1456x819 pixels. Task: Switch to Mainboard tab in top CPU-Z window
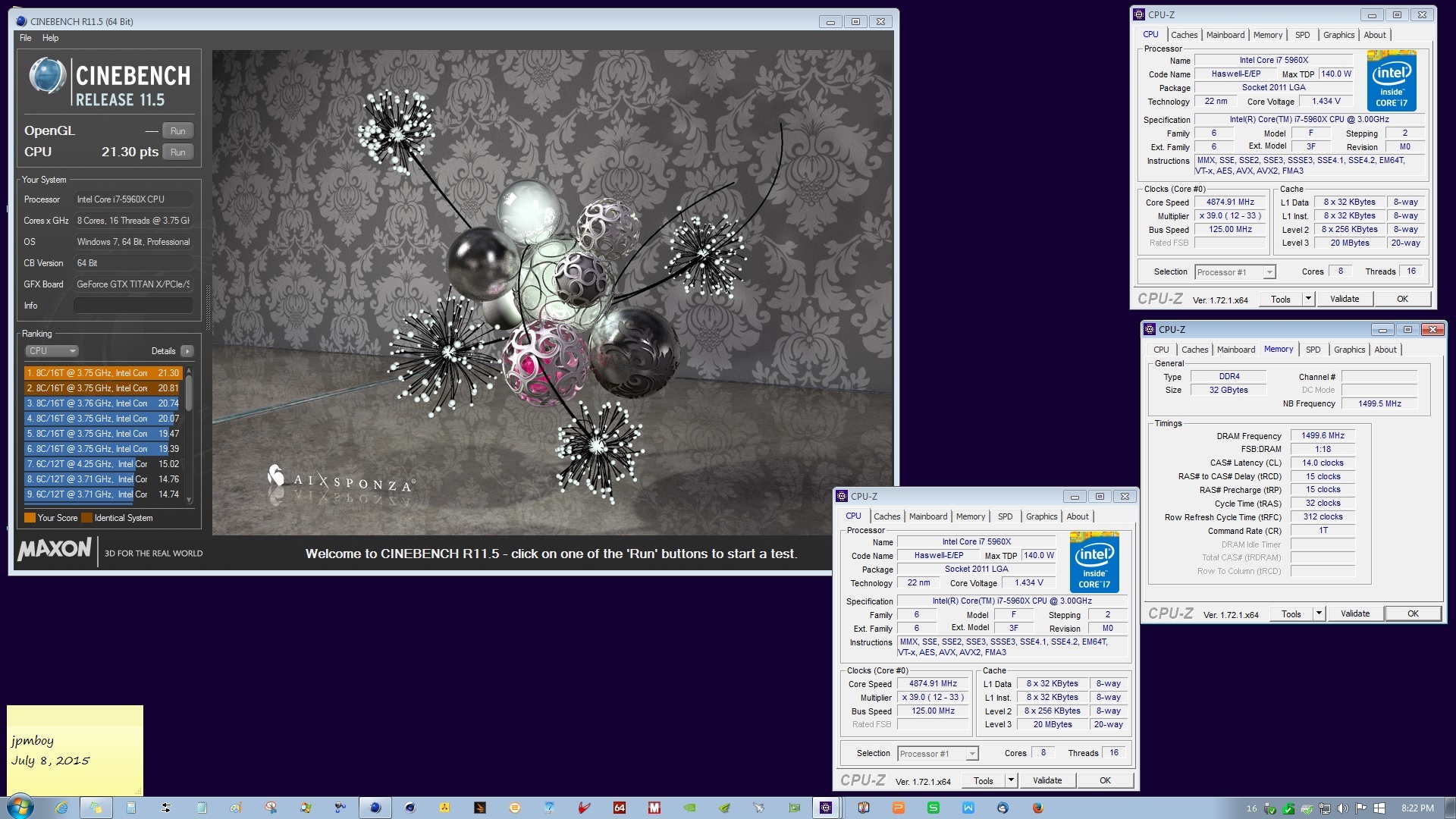click(x=1225, y=35)
